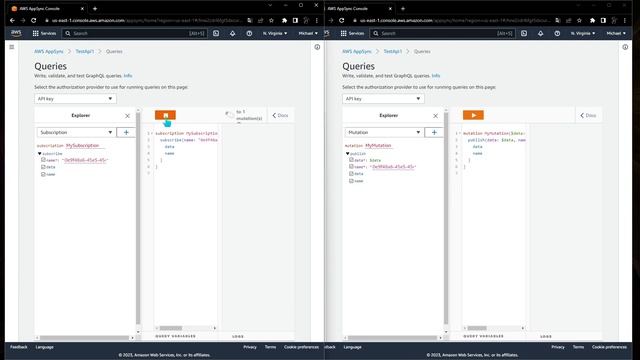Follow AWS AppSync breadcrumb in left window
Viewport: 640px width, 360px height.
(49, 51)
